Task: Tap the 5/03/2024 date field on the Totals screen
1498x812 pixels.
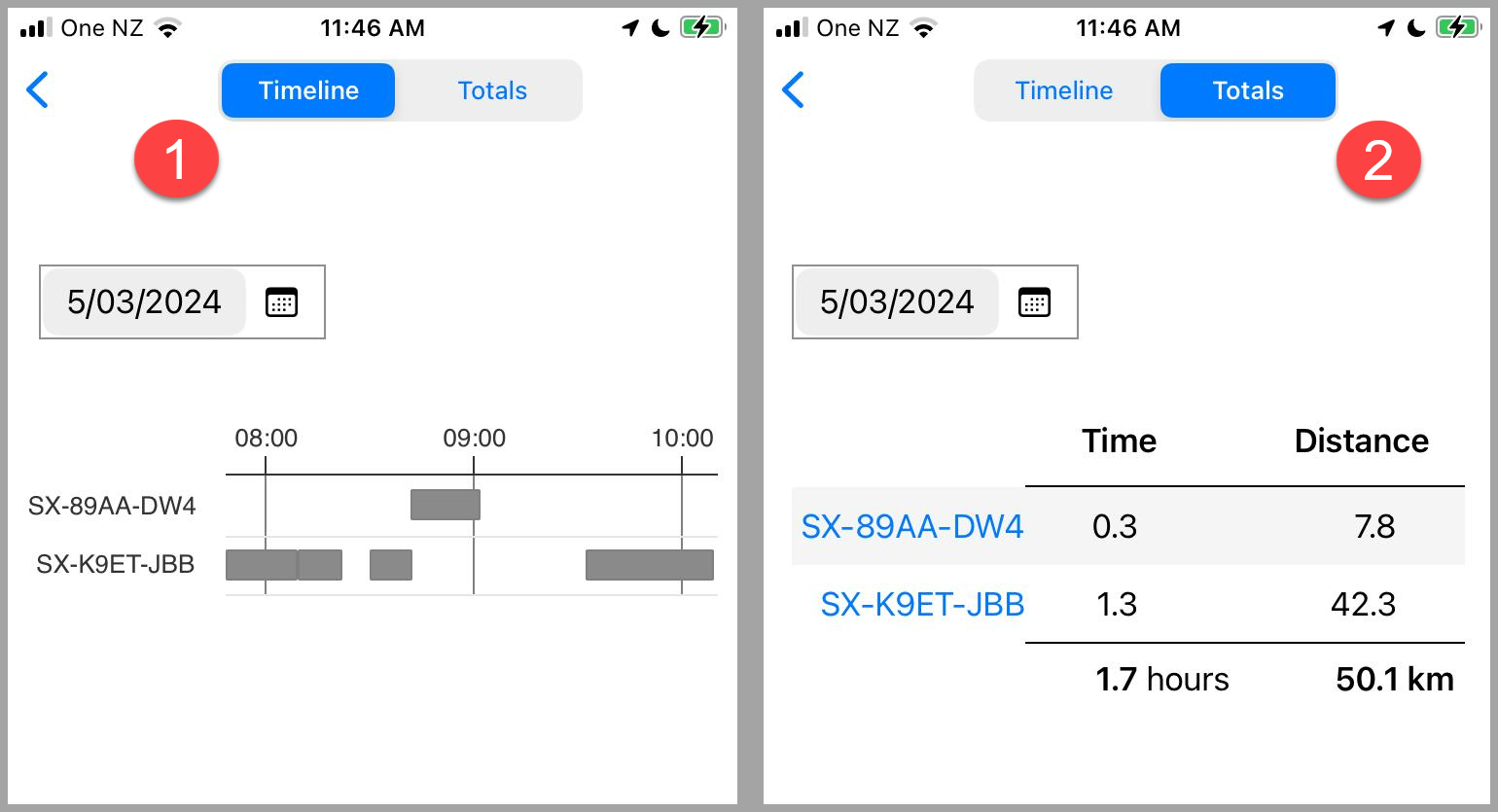Action: click(897, 302)
